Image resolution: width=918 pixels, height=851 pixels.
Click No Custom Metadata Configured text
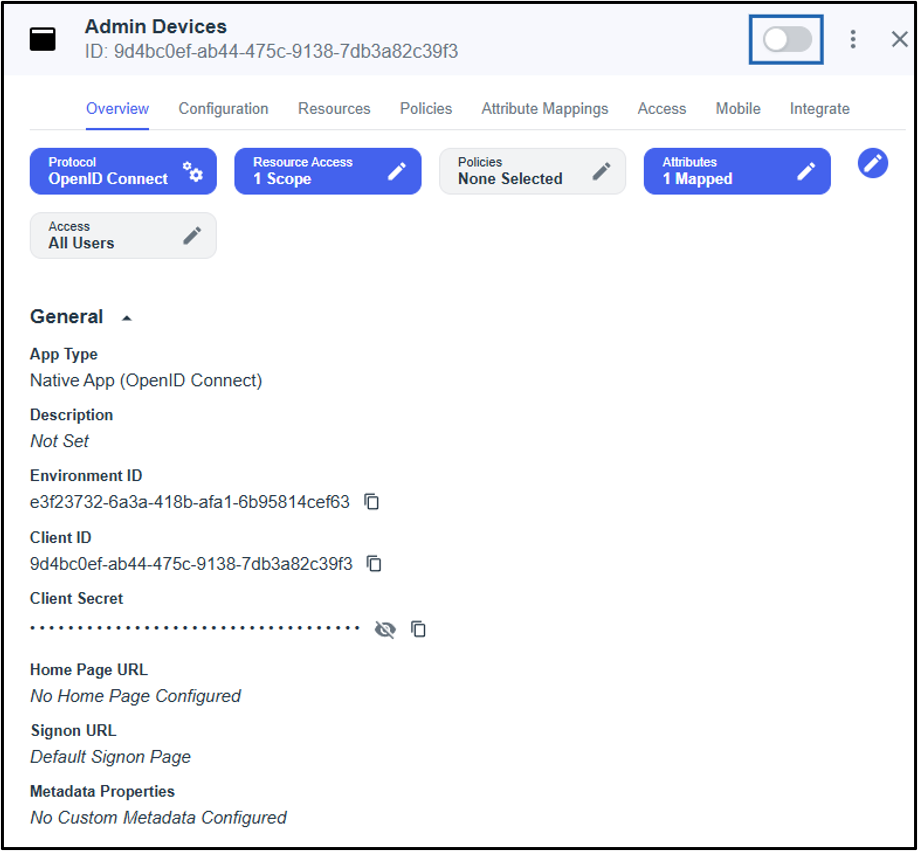click(x=158, y=818)
